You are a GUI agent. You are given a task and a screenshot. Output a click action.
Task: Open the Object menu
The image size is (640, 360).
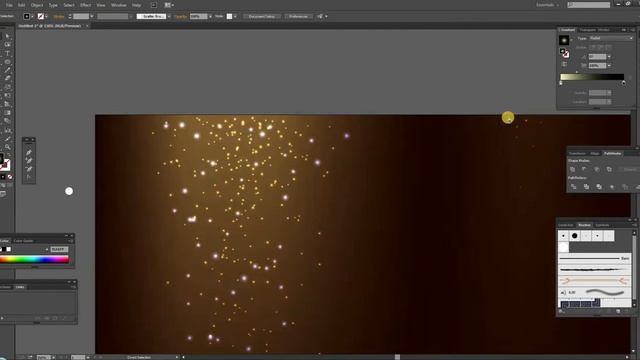click(x=37, y=5)
